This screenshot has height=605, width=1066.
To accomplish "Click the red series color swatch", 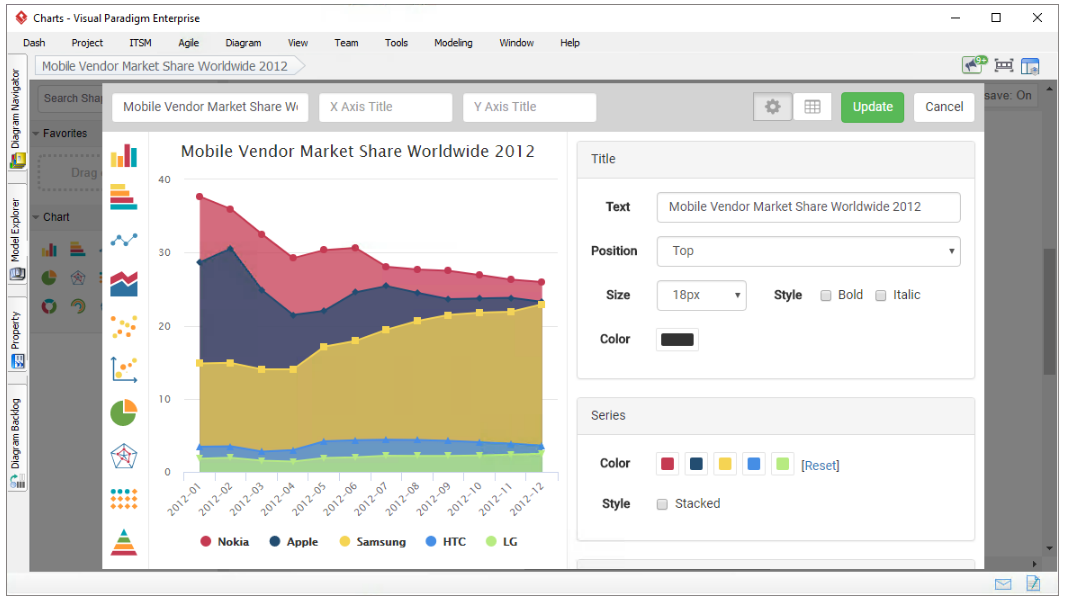I will [668, 464].
